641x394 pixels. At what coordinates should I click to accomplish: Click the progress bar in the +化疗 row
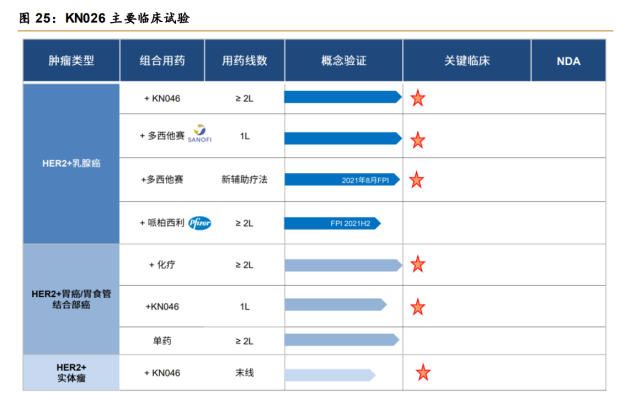pyautogui.click(x=343, y=265)
